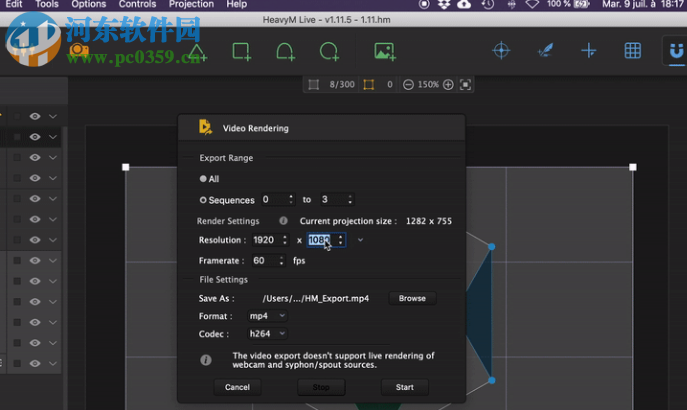Image resolution: width=687 pixels, height=410 pixels.
Task: Click the Framerate 60 stepper arrows
Action: click(281, 261)
